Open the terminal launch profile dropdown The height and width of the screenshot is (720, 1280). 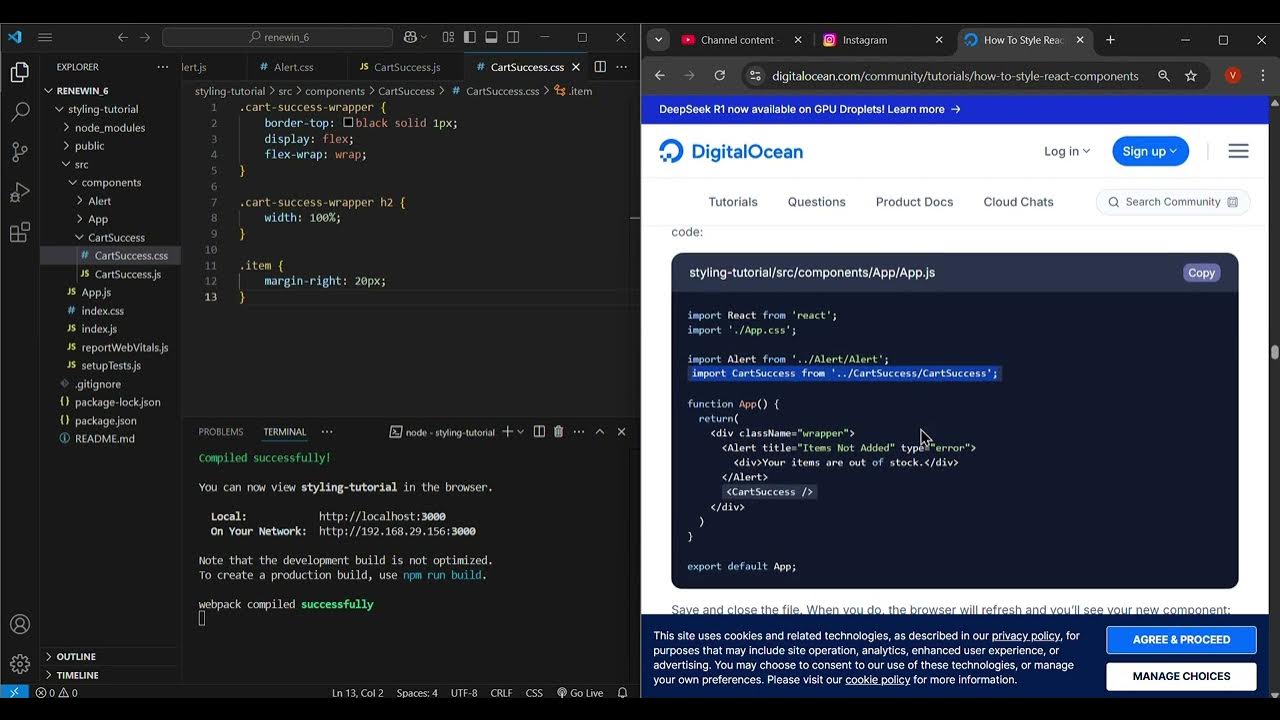(520, 432)
